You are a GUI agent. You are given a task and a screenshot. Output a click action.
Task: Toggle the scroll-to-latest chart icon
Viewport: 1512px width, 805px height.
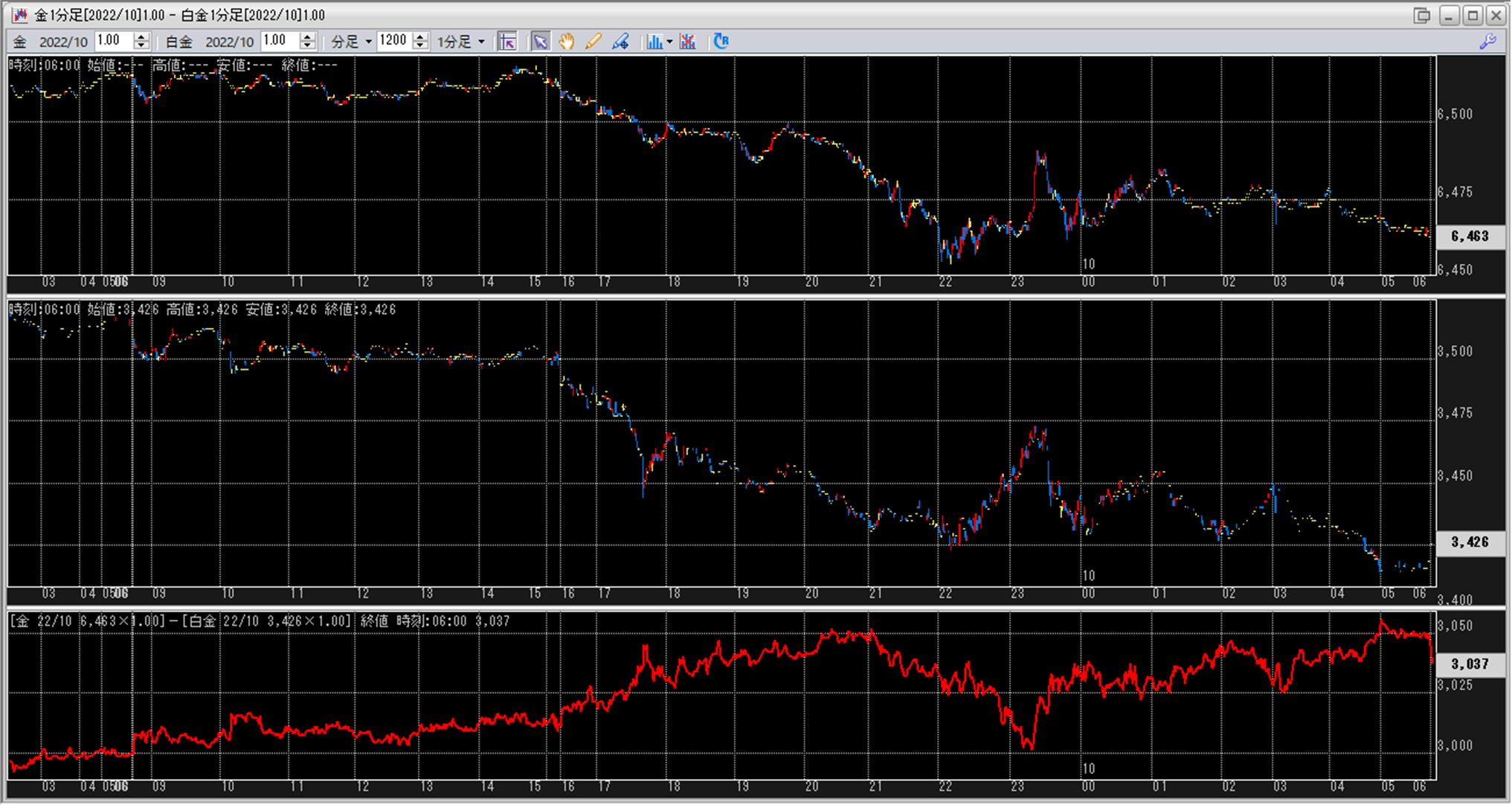pyautogui.click(x=508, y=42)
